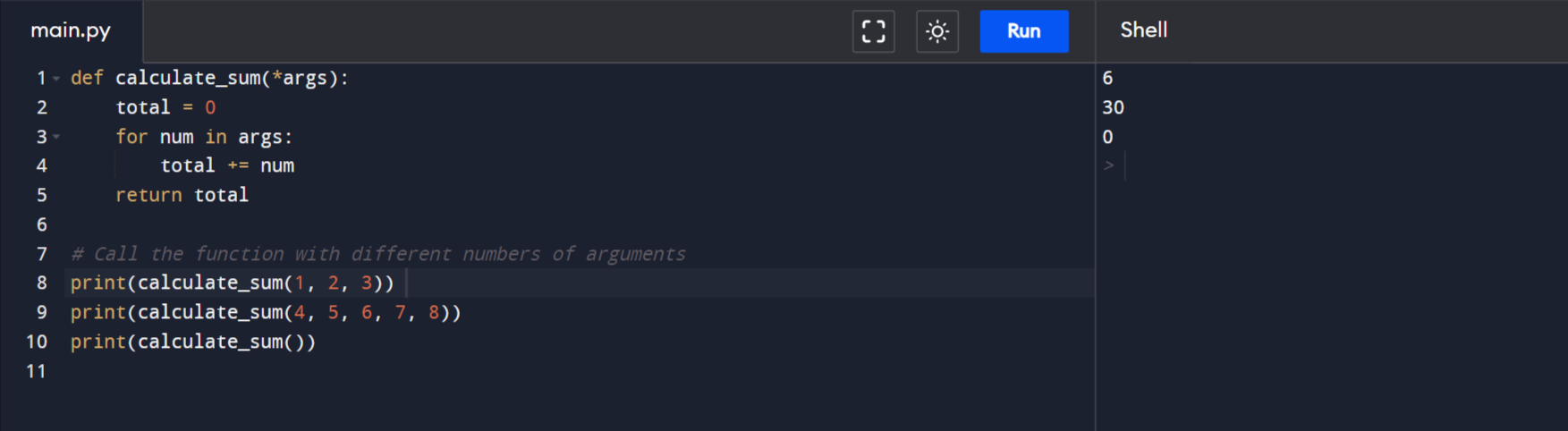Run the Python code
Viewport: 1568px width, 431px height.
1023,31
